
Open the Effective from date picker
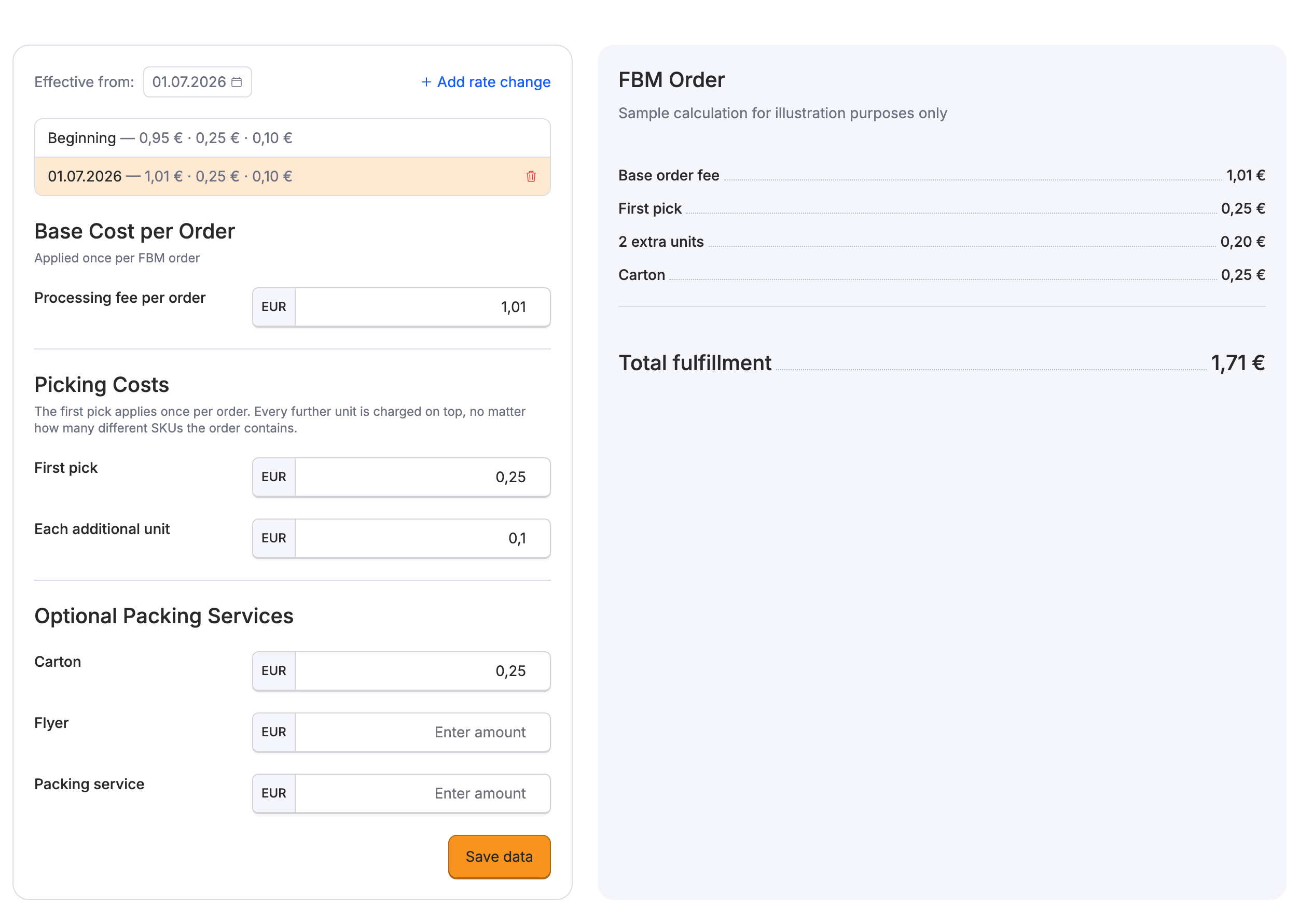(197, 82)
